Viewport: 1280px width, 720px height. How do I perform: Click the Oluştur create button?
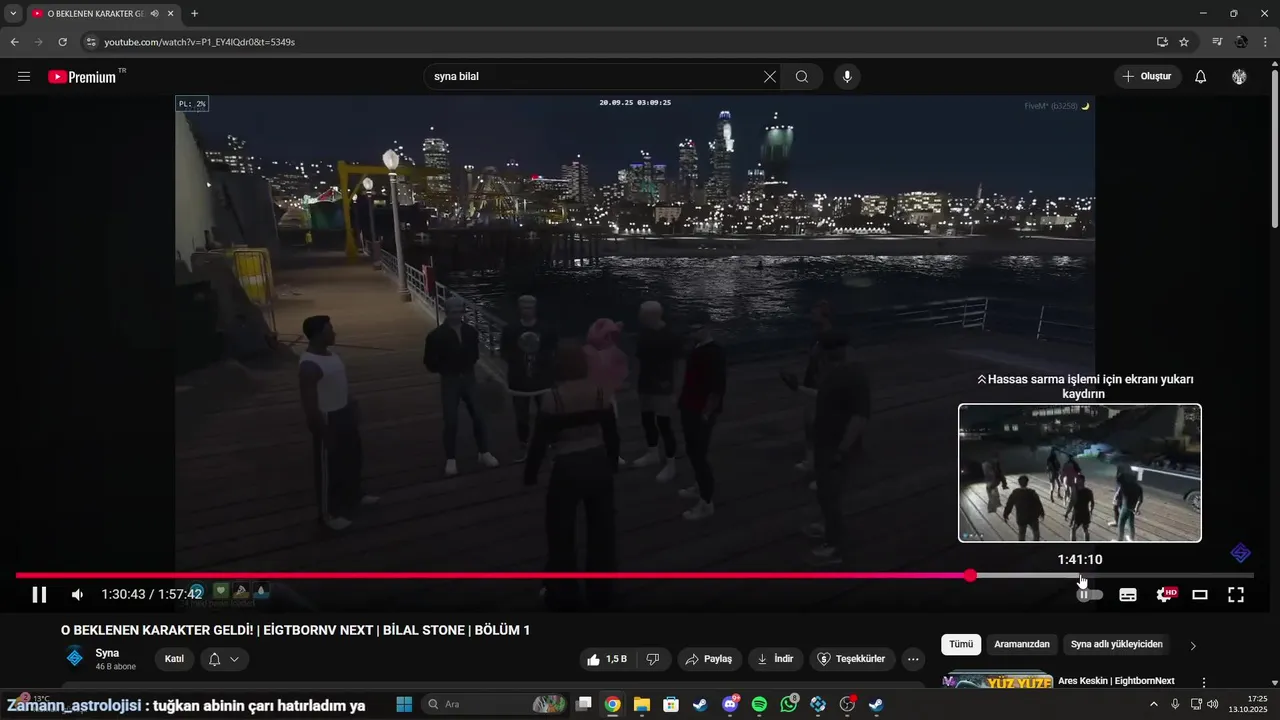tap(1148, 76)
